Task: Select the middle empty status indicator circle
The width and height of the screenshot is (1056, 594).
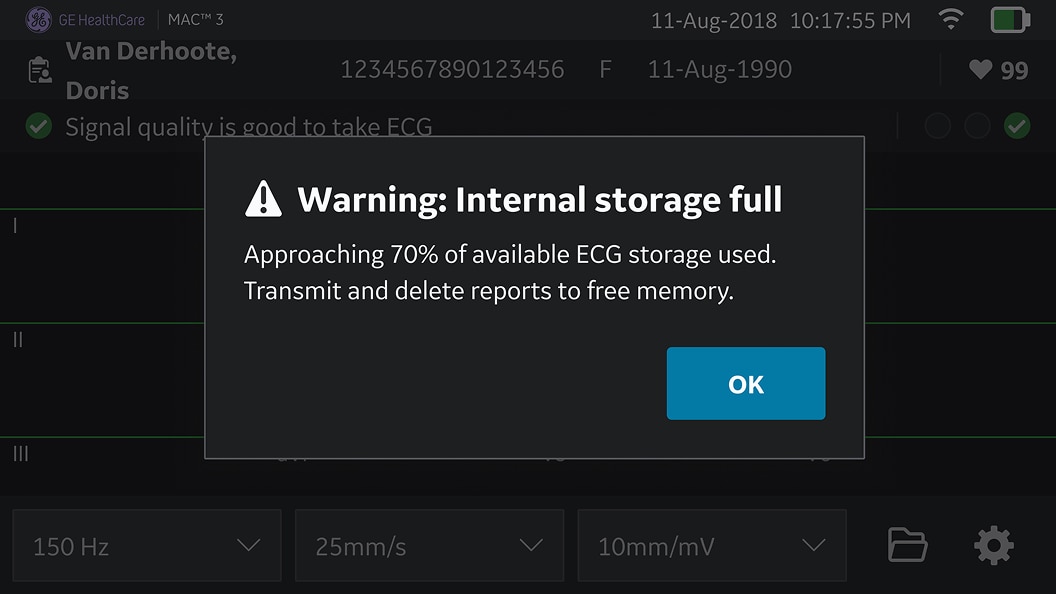Action: [977, 126]
